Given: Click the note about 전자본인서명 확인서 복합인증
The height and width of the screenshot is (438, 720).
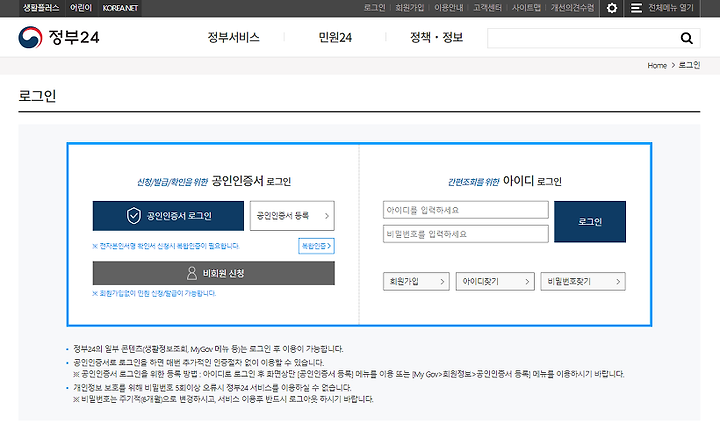Looking at the screenshot, I should (166, 246).
